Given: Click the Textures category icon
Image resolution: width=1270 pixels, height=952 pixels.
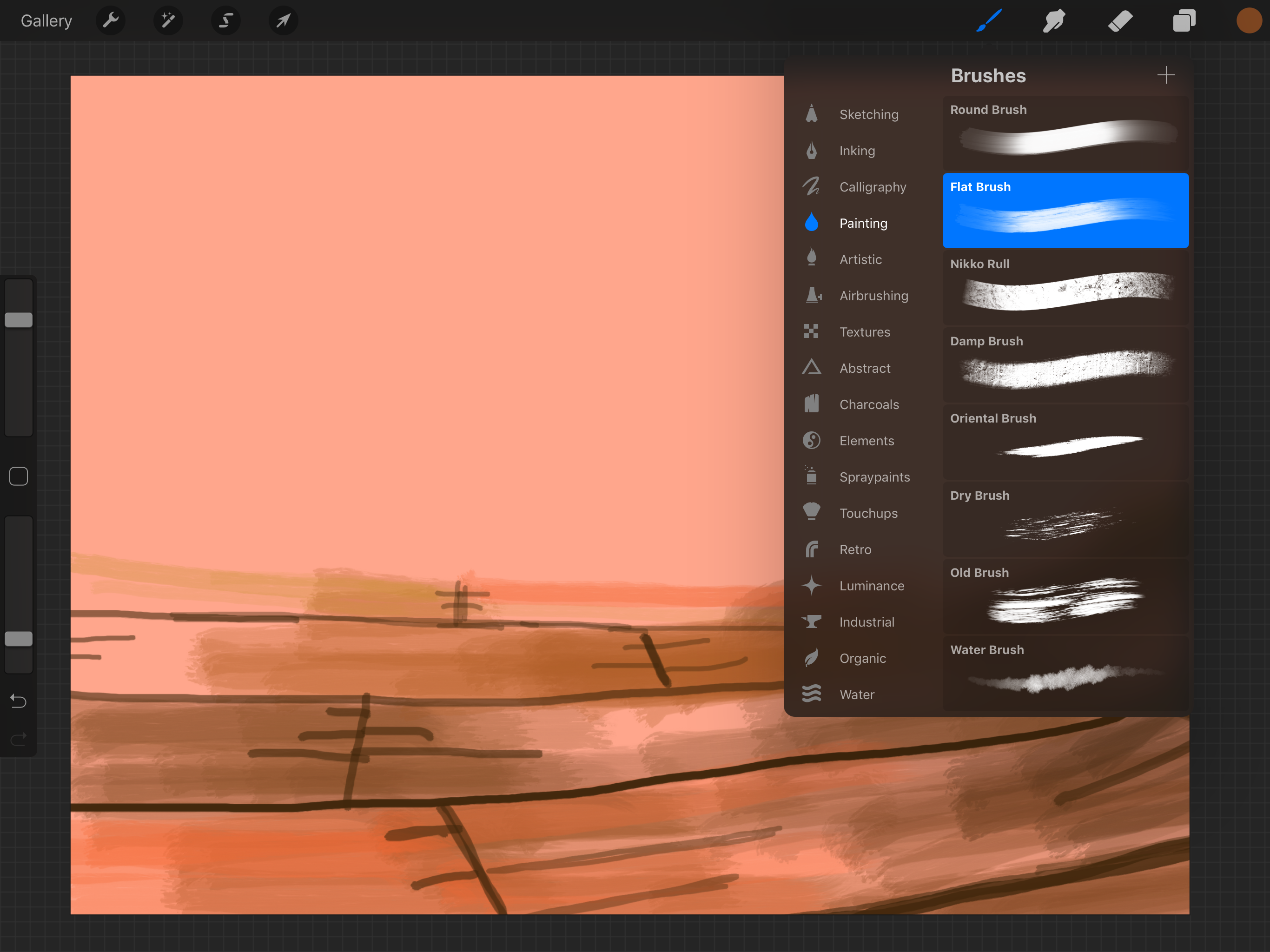Looking at the screenshot, I should click(x=811, y=331).
